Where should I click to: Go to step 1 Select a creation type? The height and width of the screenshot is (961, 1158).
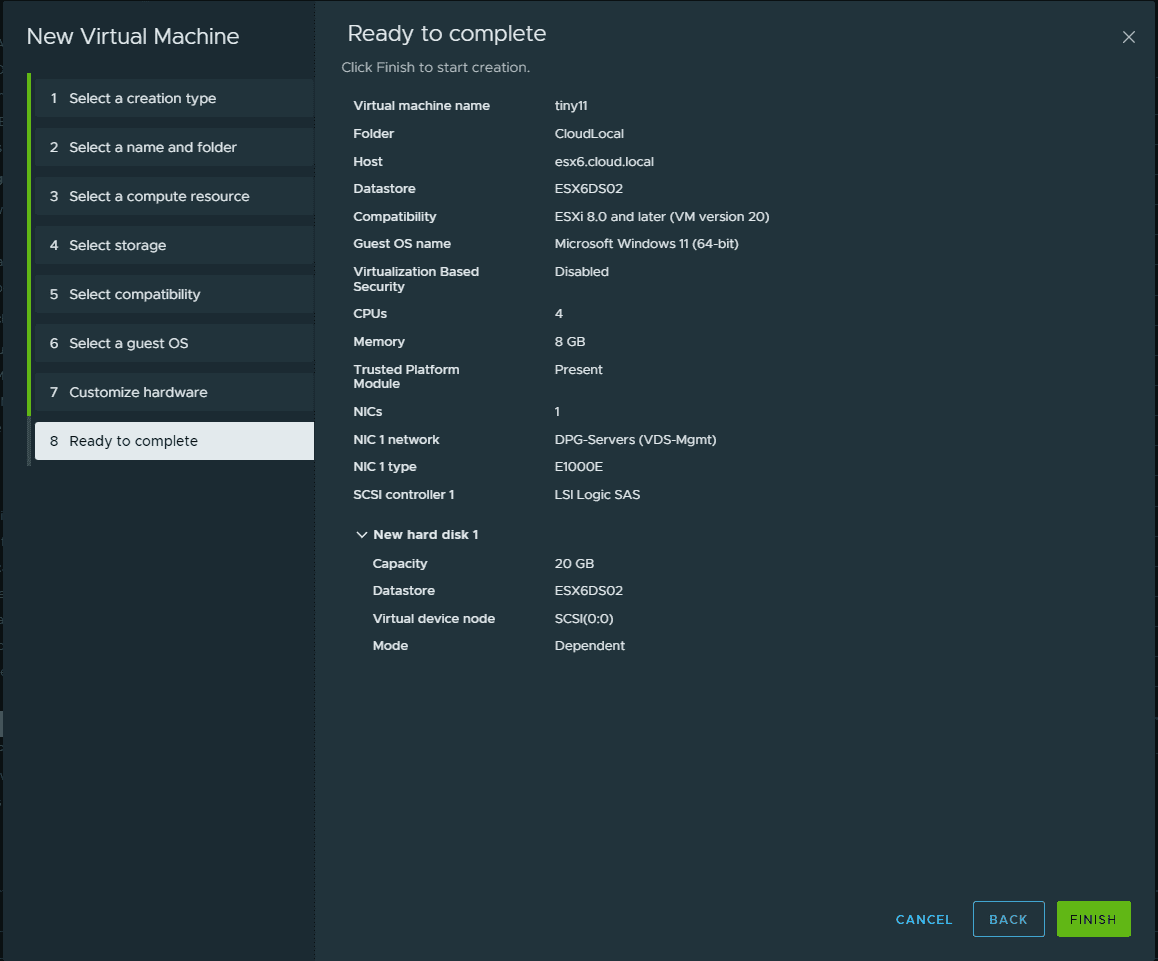[x=142, y=98]
